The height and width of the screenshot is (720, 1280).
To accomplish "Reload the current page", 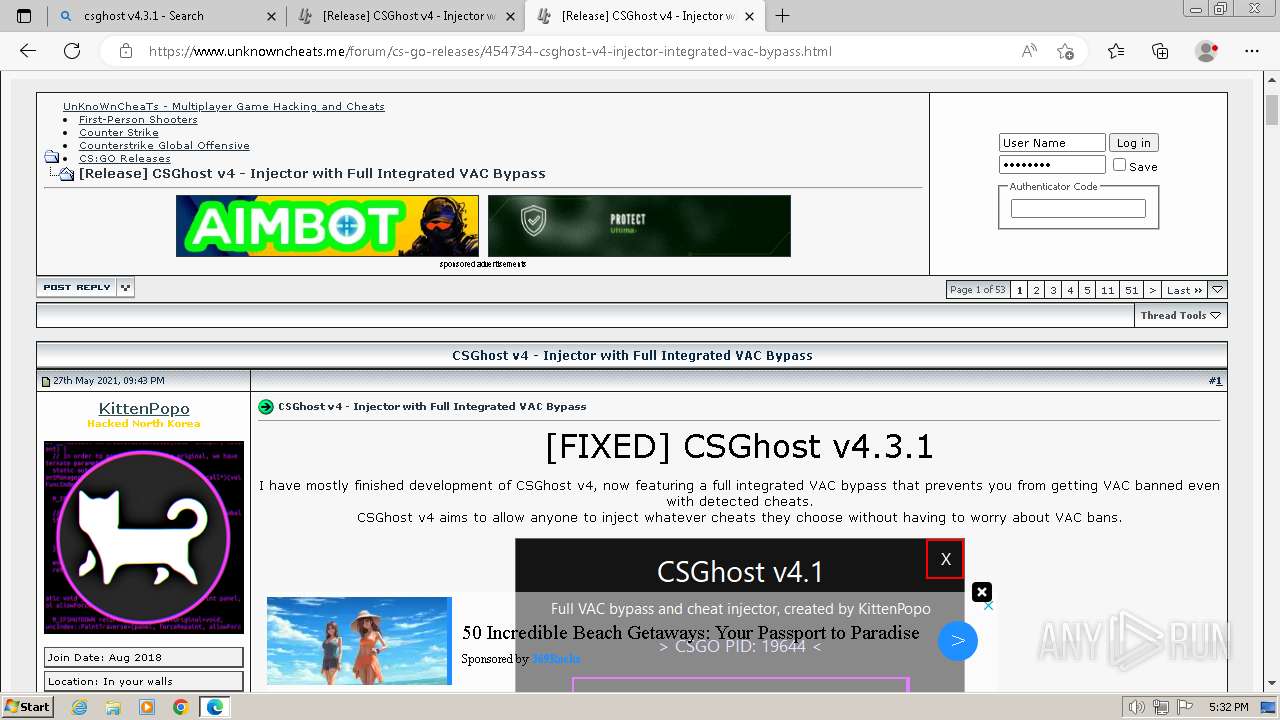I will coord(72,51).
